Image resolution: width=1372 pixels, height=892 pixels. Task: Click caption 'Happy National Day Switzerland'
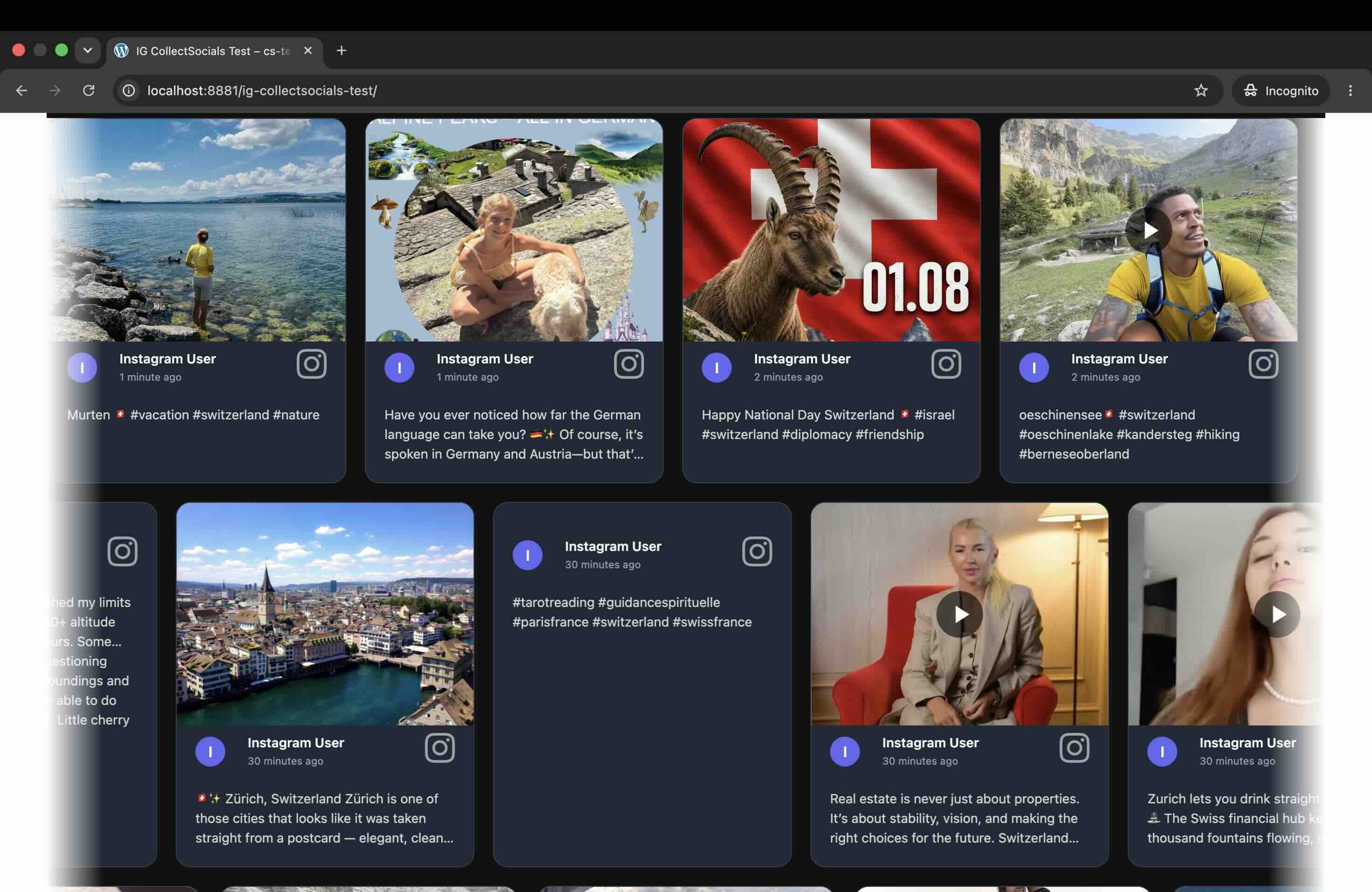tap(828, 425)
